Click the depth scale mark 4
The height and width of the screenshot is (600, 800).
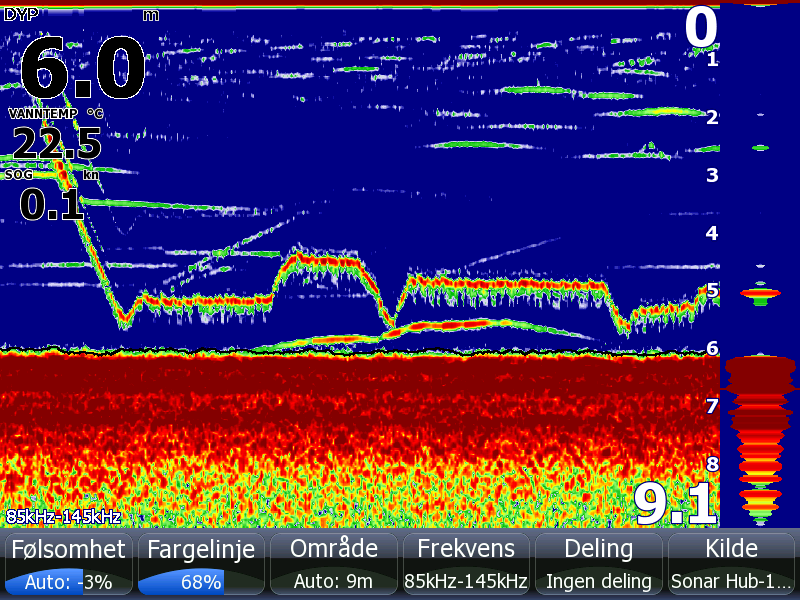click(x=712, y=233)
